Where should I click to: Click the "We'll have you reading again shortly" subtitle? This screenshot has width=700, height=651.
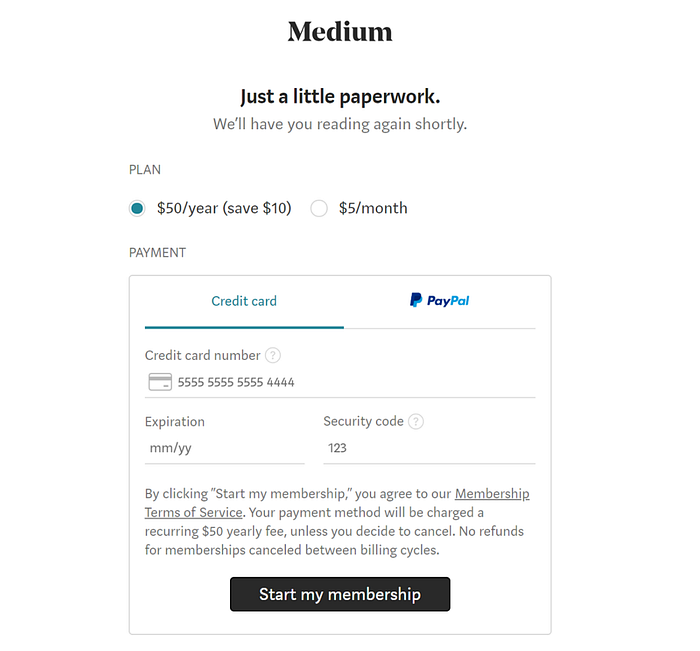tap(340, 125)
